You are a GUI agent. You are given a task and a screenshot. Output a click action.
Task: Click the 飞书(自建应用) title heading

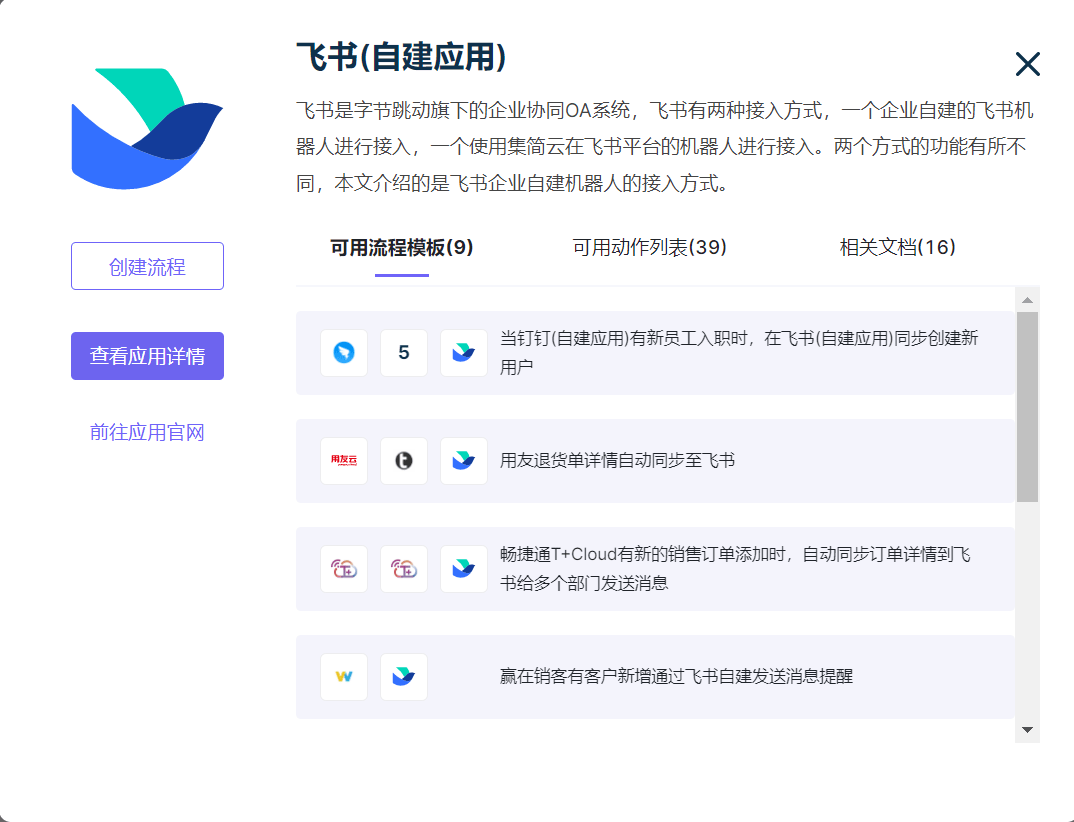click(x=401, y=57)
